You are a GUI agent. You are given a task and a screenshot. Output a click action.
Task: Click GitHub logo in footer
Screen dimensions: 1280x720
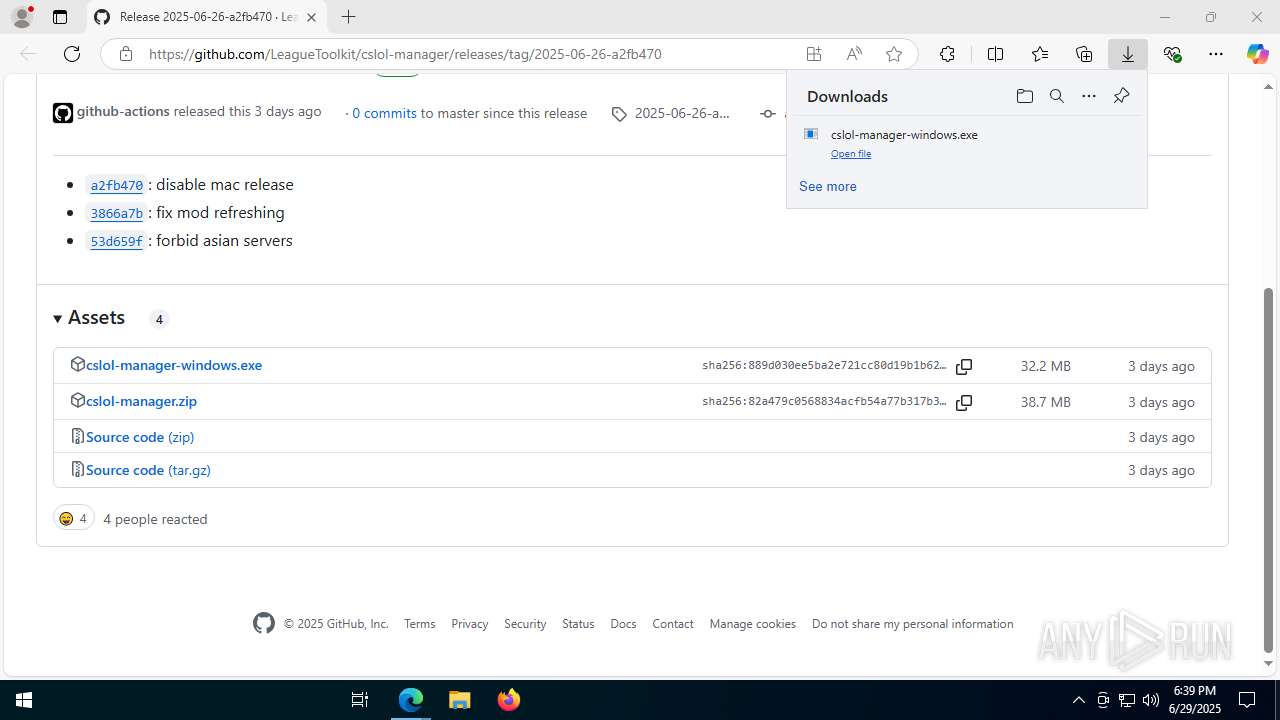pos(263,623)
